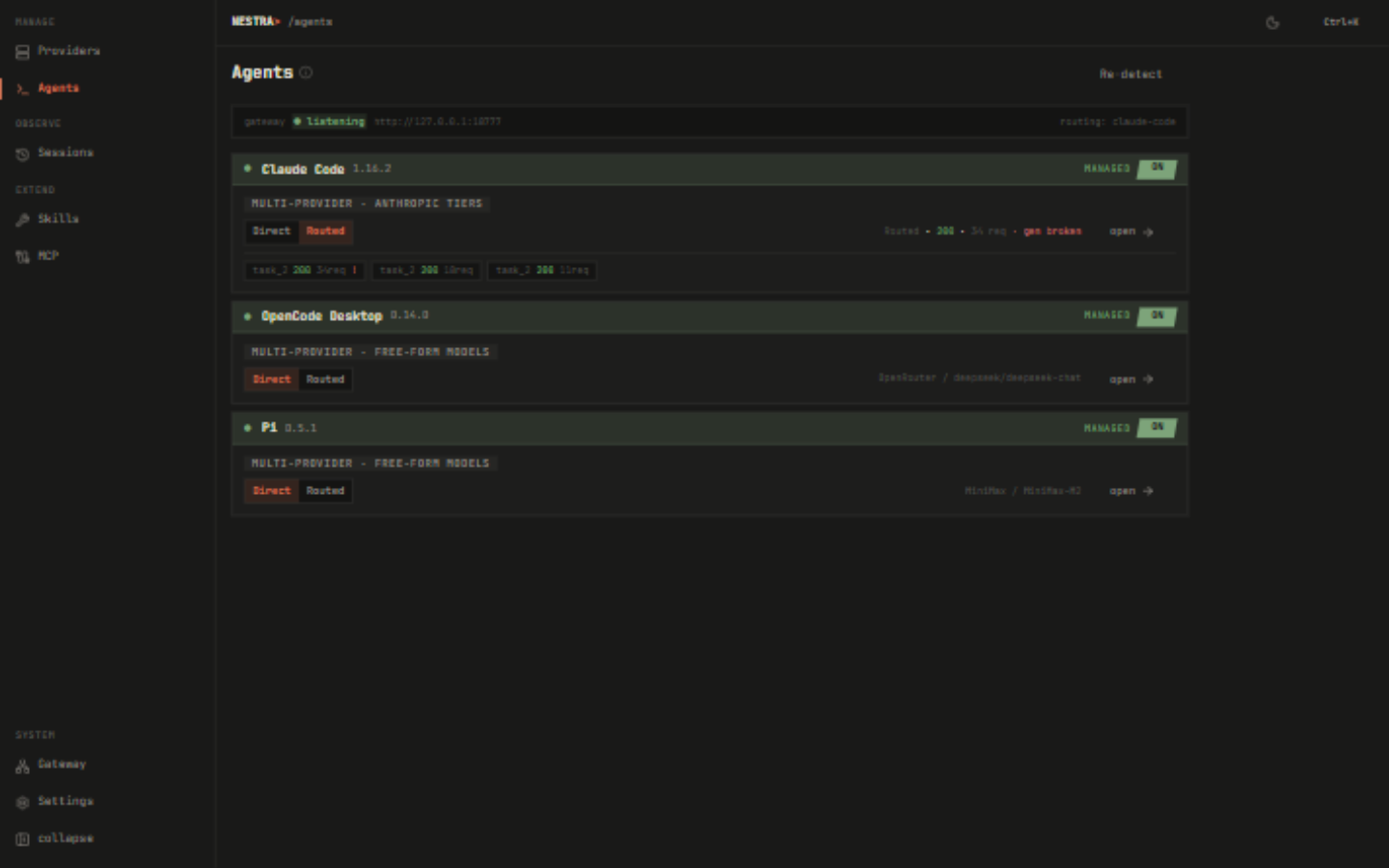Select Agents in the sidebar
1389x868 pixels.
point(47,88)
